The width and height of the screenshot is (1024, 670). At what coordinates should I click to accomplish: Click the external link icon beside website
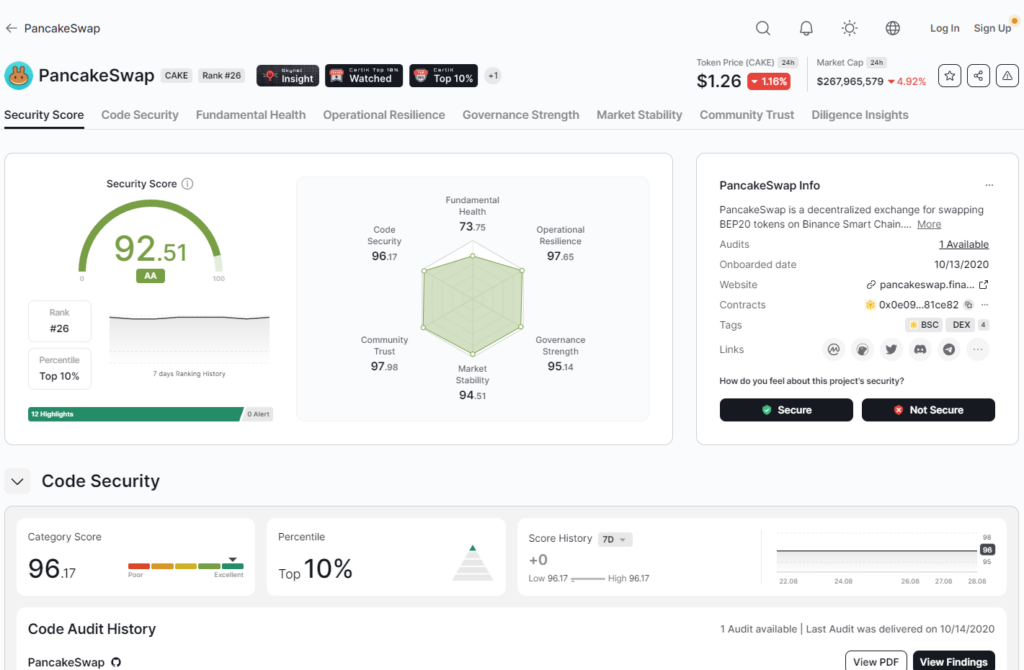[984, 285]
